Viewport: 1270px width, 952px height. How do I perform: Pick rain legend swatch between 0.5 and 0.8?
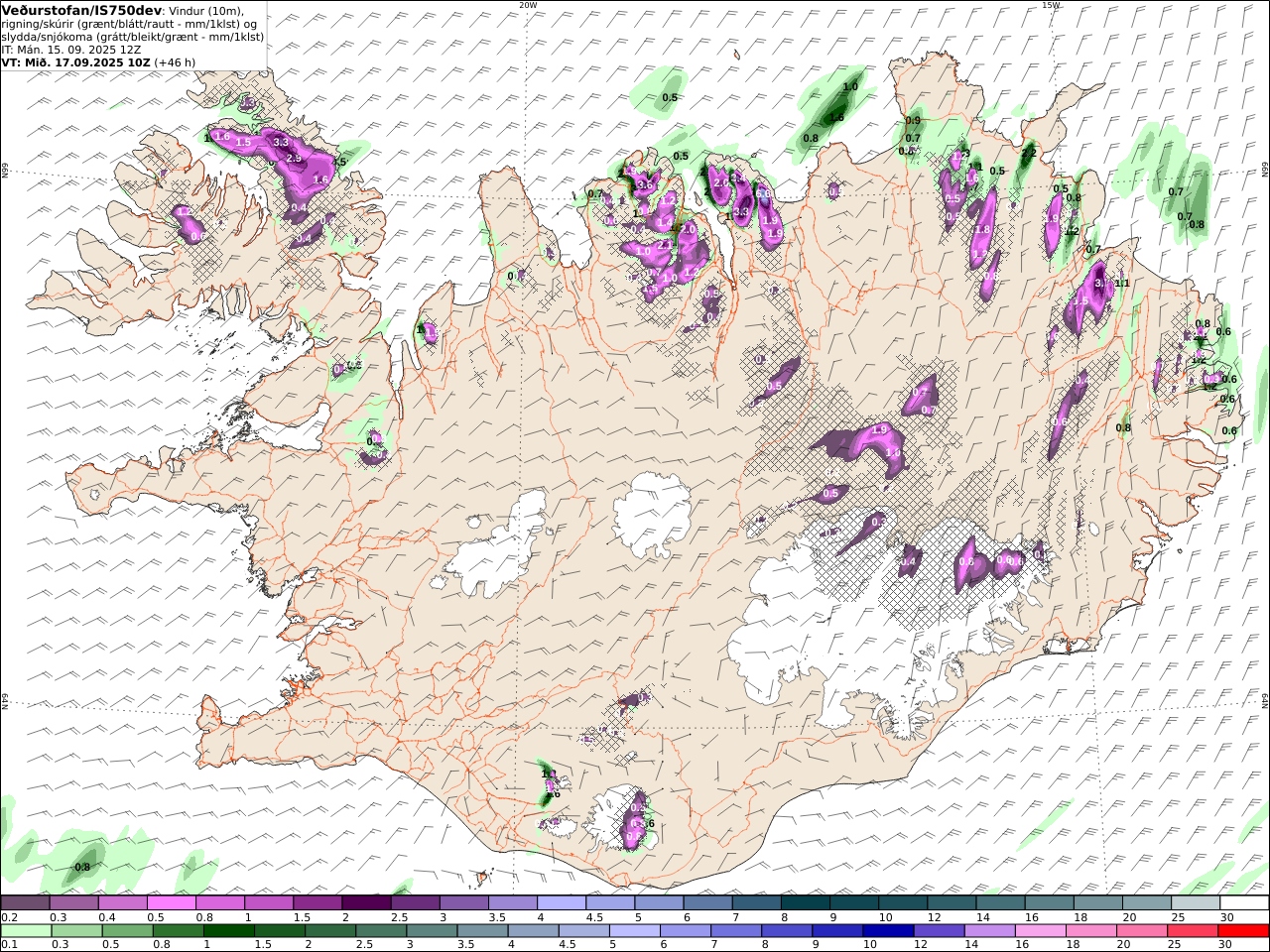[127, 930]
